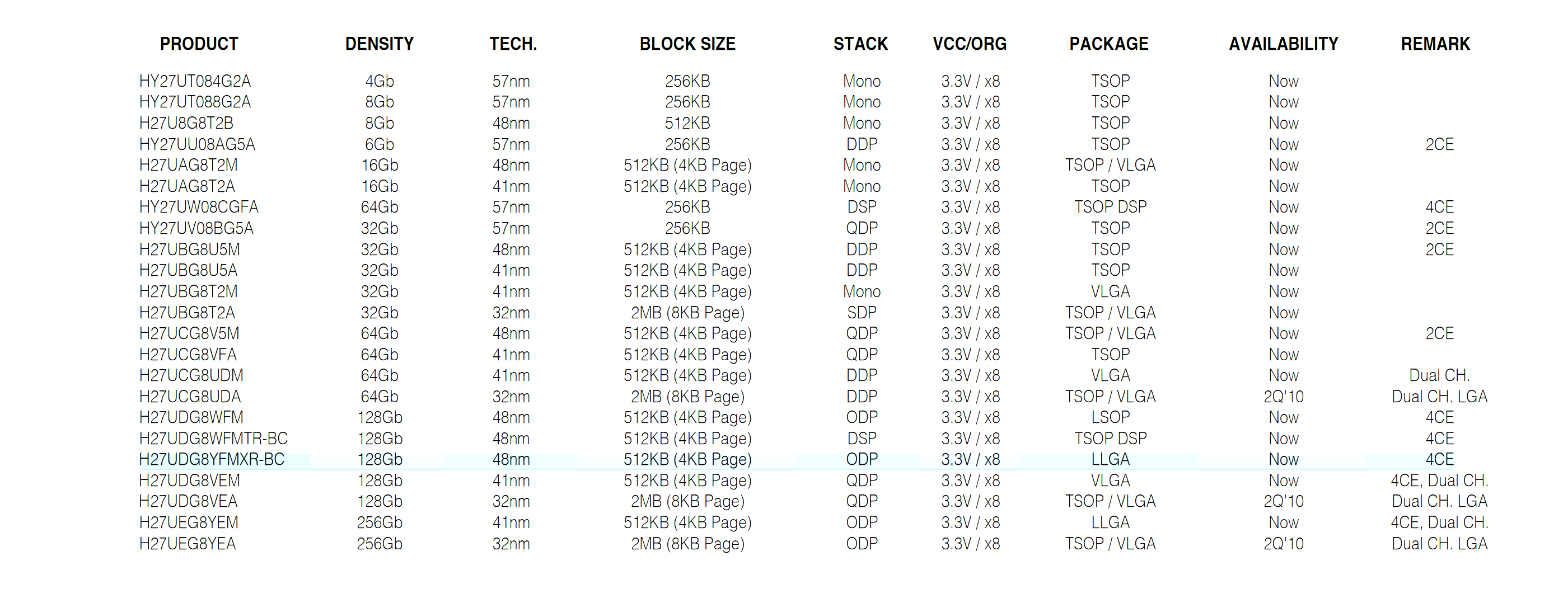Click the STACK column header
1568x589 pixels.
click(861, 44)
